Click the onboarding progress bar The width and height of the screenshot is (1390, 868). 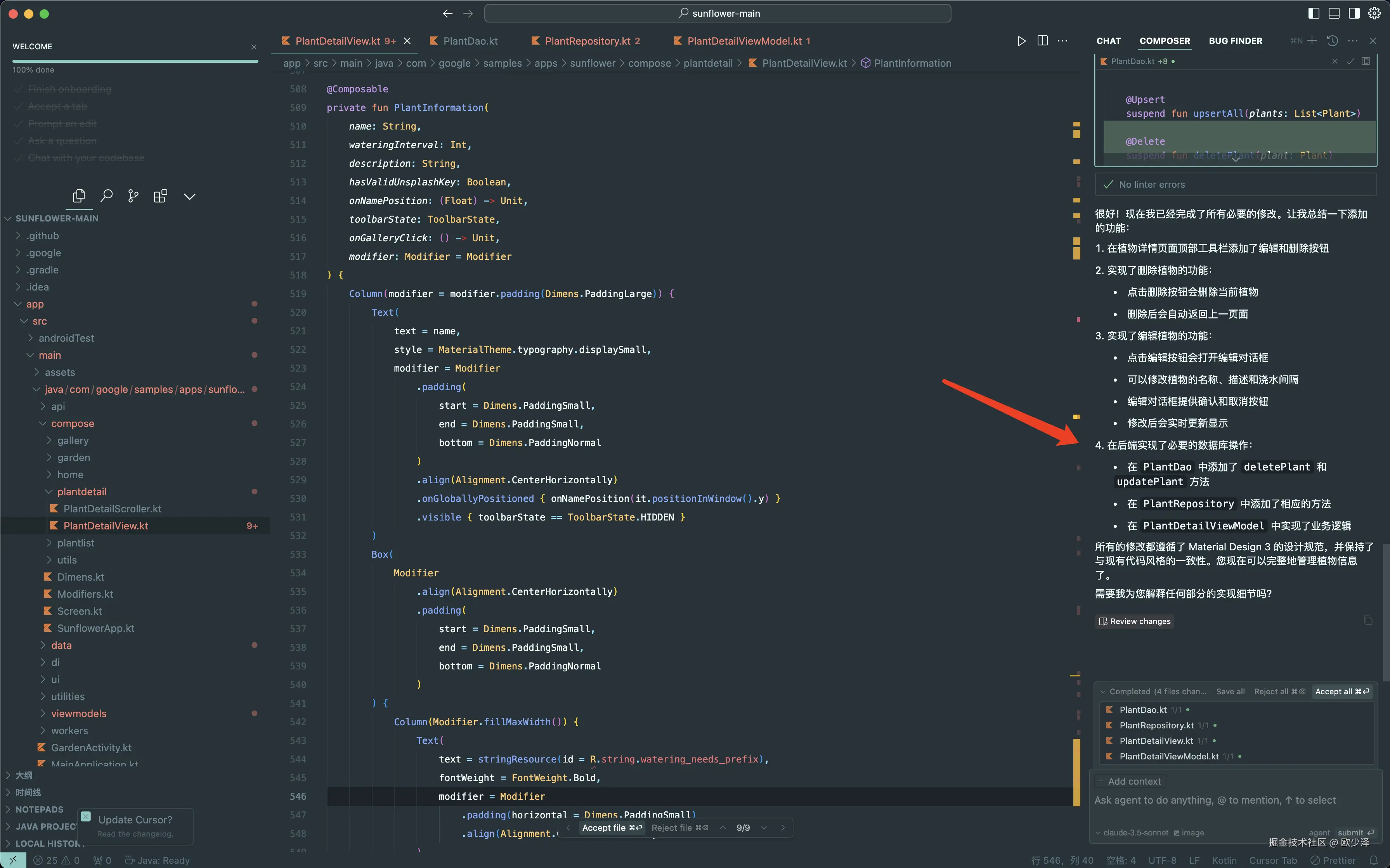click(135, 61)
